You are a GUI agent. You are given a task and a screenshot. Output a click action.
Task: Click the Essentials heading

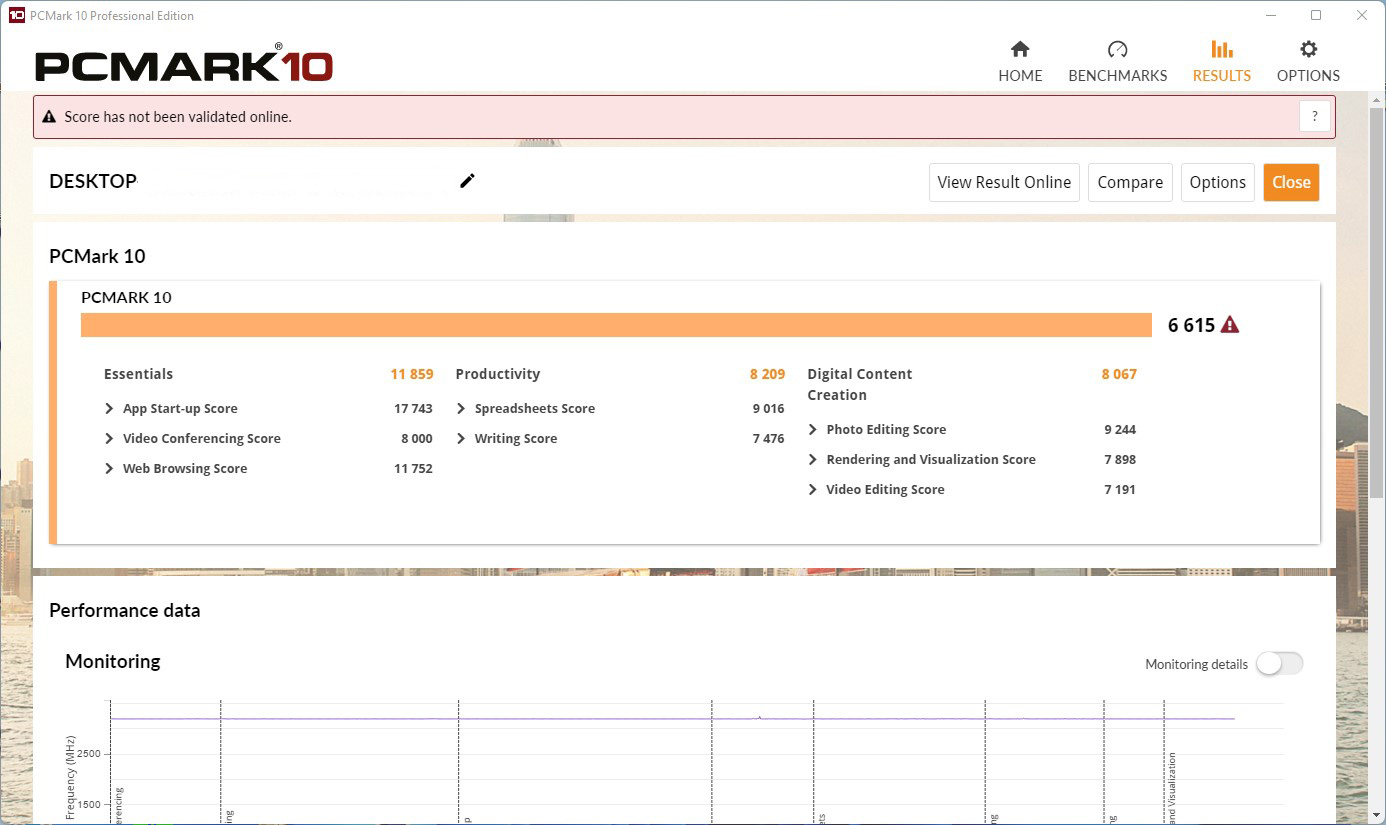point(138,374)
